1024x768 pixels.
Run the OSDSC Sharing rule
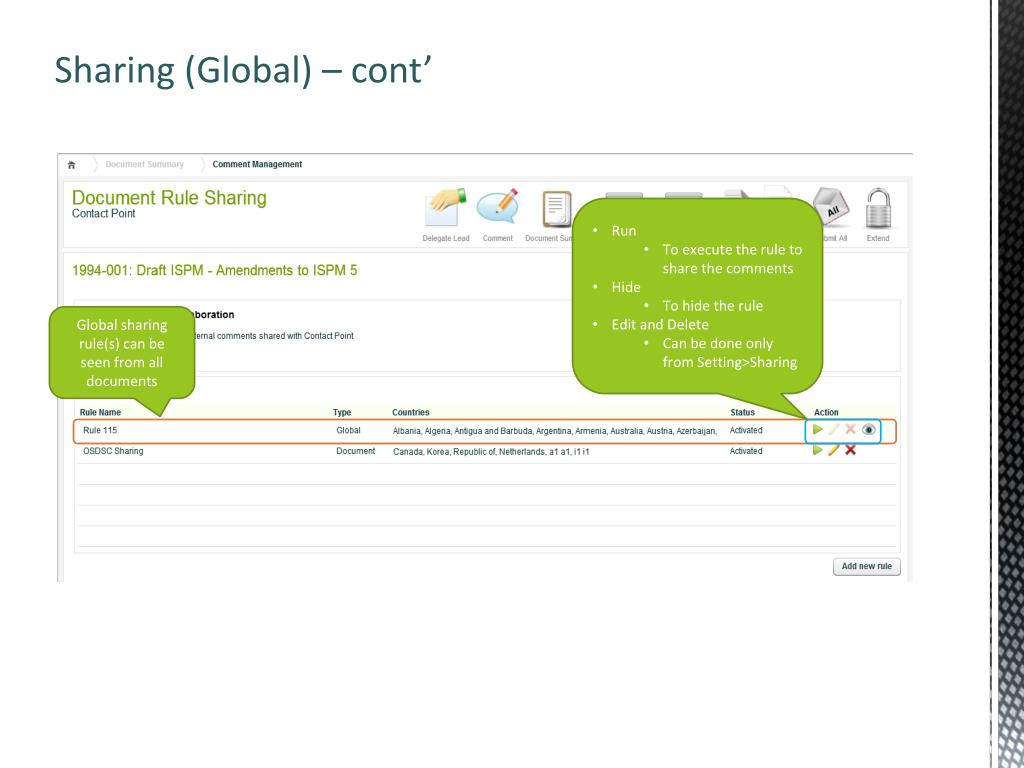click(818, 450)
